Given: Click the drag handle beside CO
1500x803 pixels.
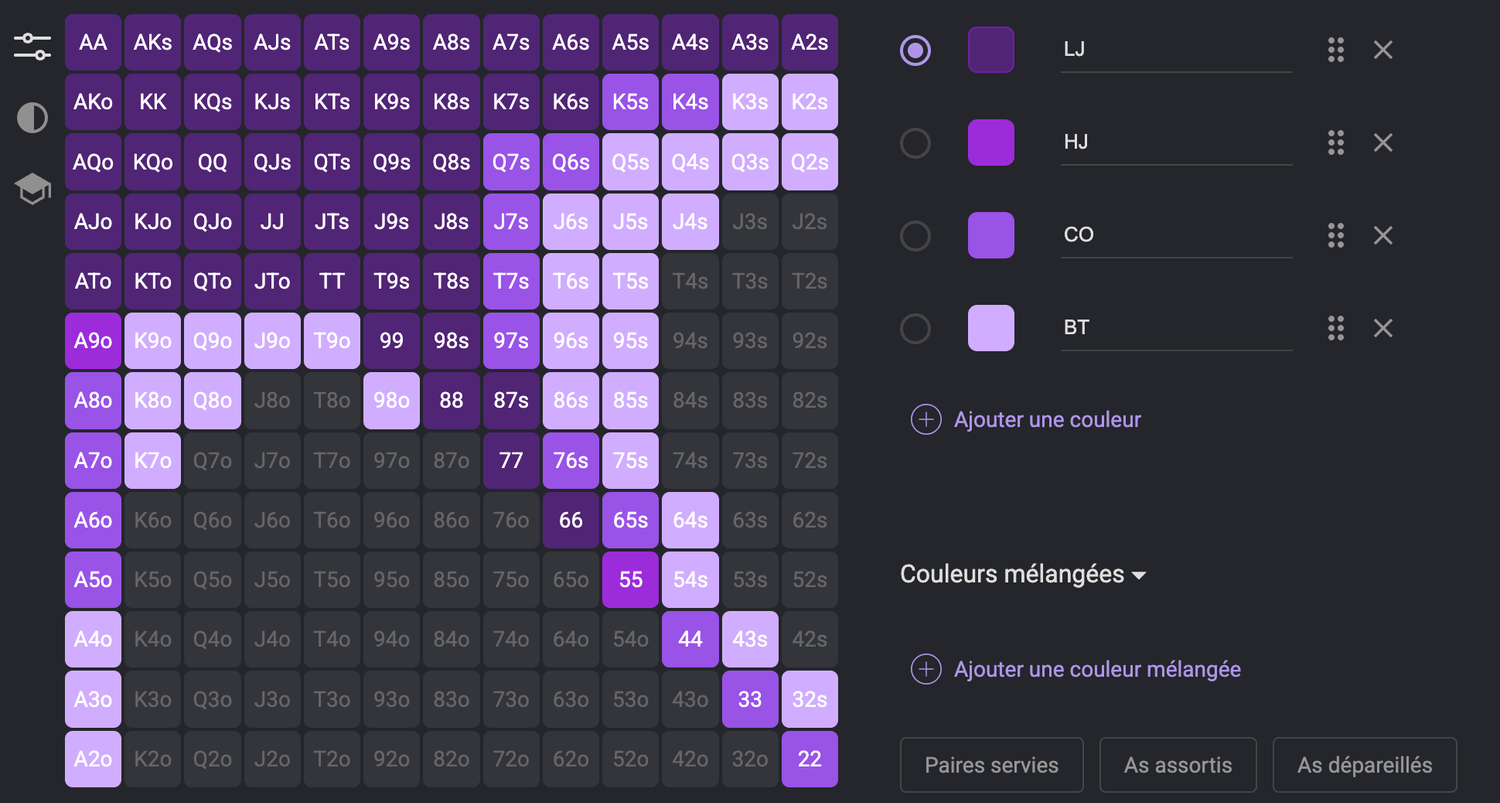Looking at the screenshot, I should [1335, 235].
